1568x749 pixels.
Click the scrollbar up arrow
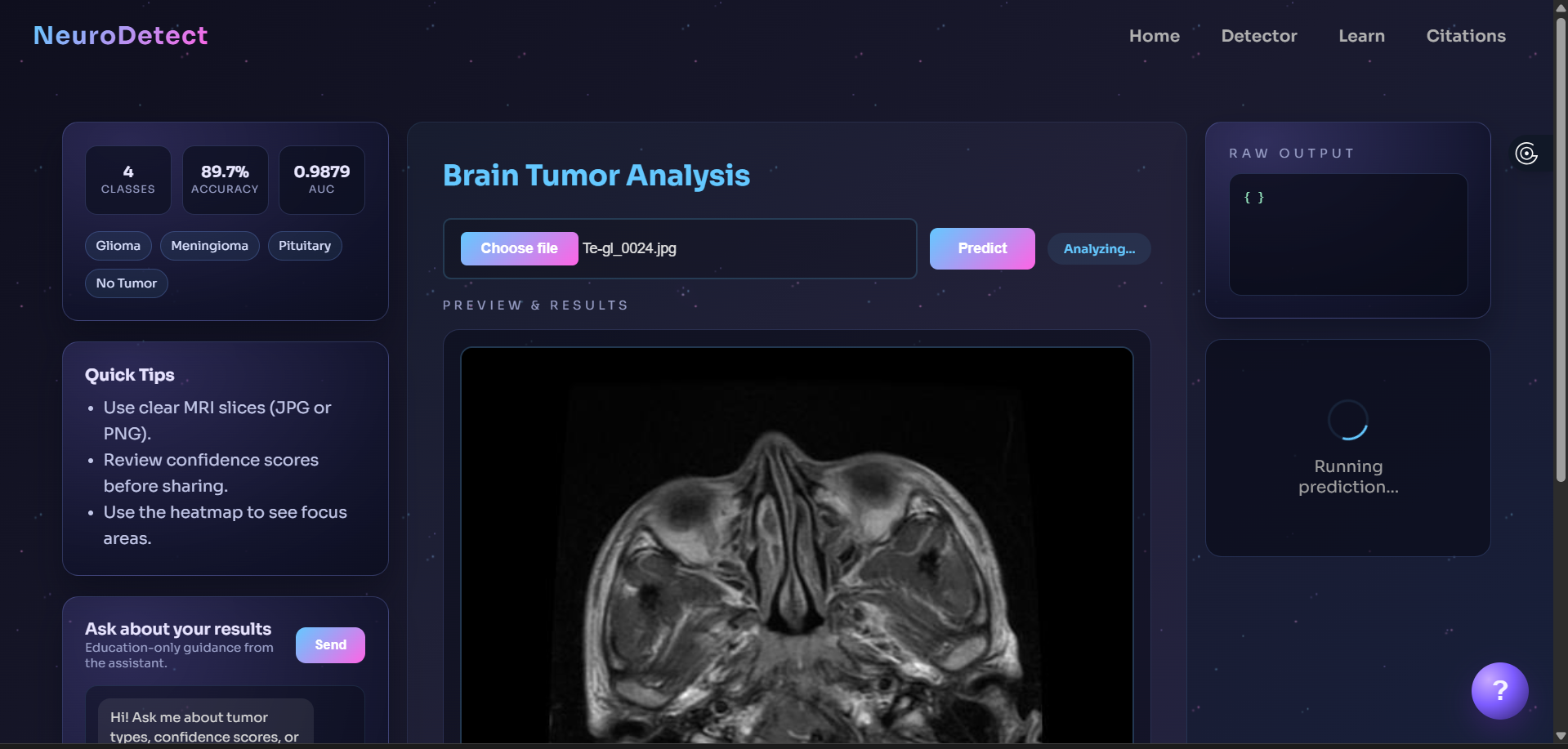1561,7
